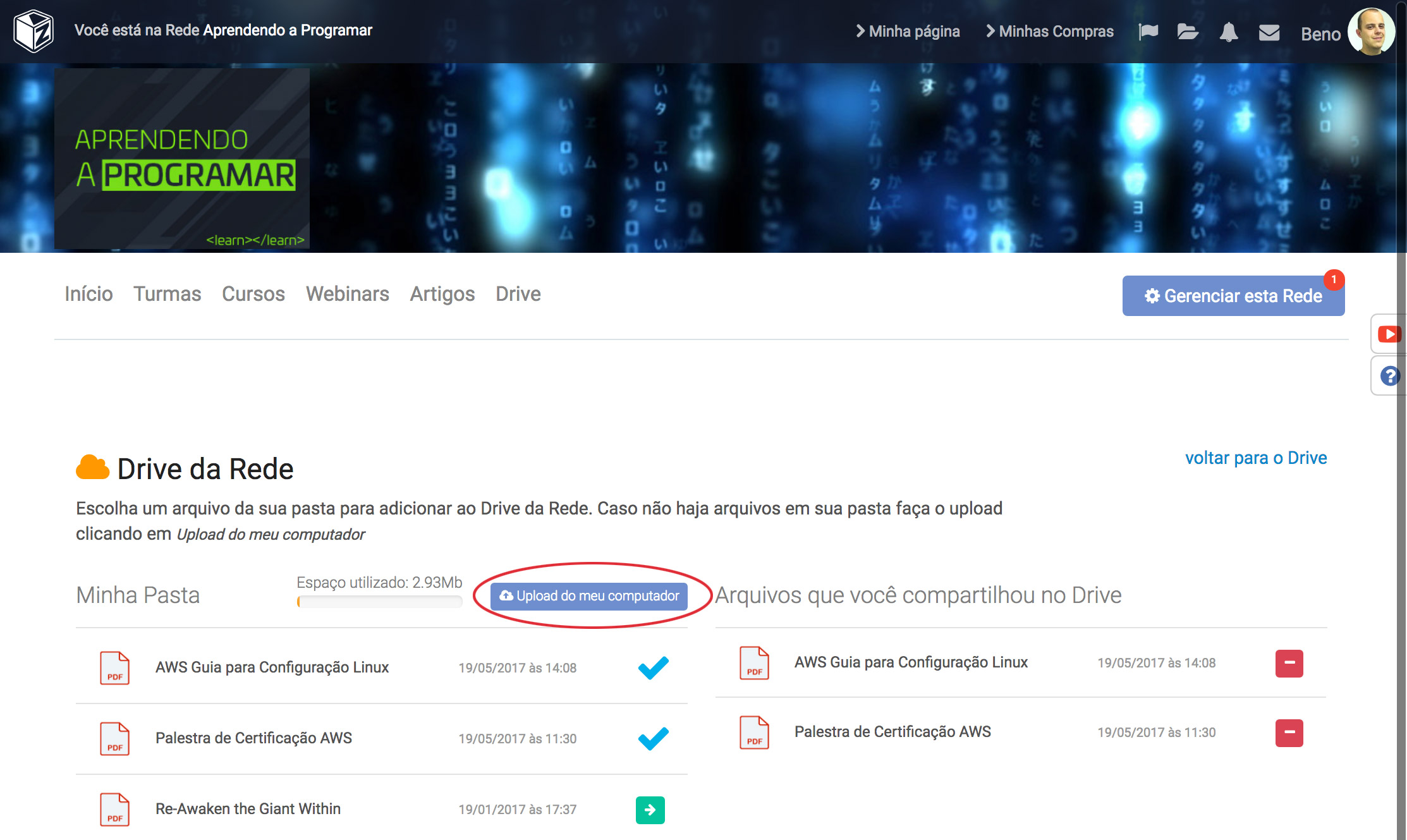Open notifications bell icon
1407x840 pixels.
tap(1228, 32)
